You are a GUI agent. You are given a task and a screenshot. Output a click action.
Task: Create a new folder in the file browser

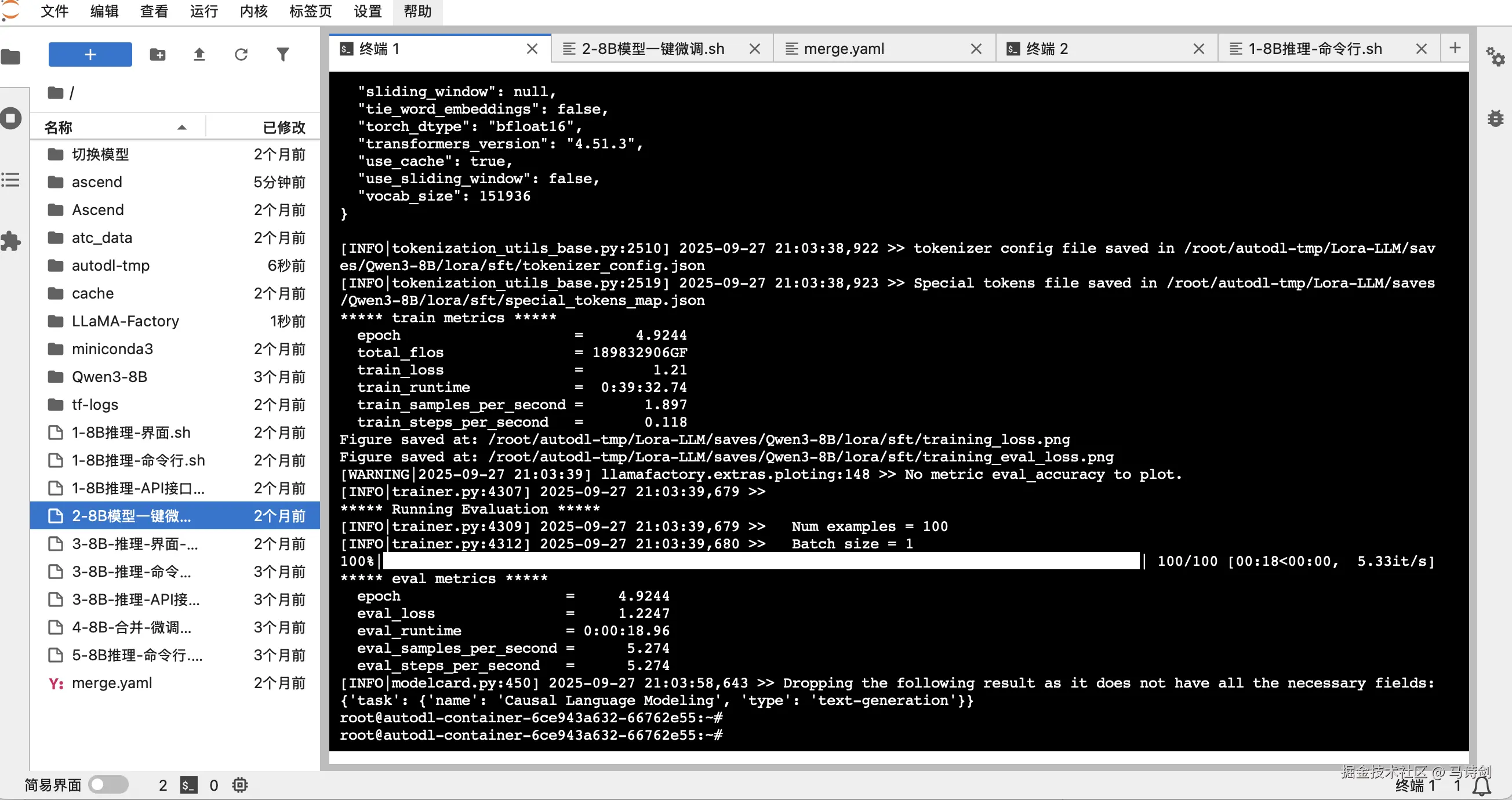click(x=157, y=54)
